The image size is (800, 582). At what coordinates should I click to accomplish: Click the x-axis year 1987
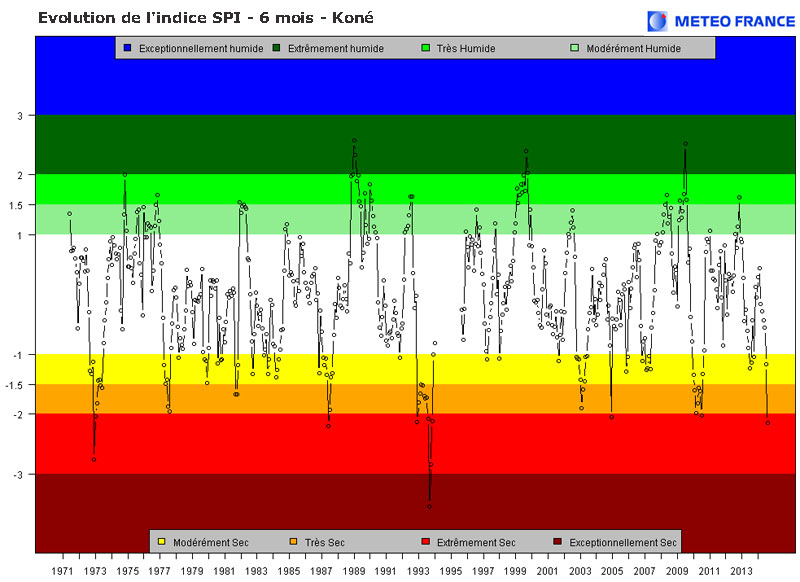(321, 571)
